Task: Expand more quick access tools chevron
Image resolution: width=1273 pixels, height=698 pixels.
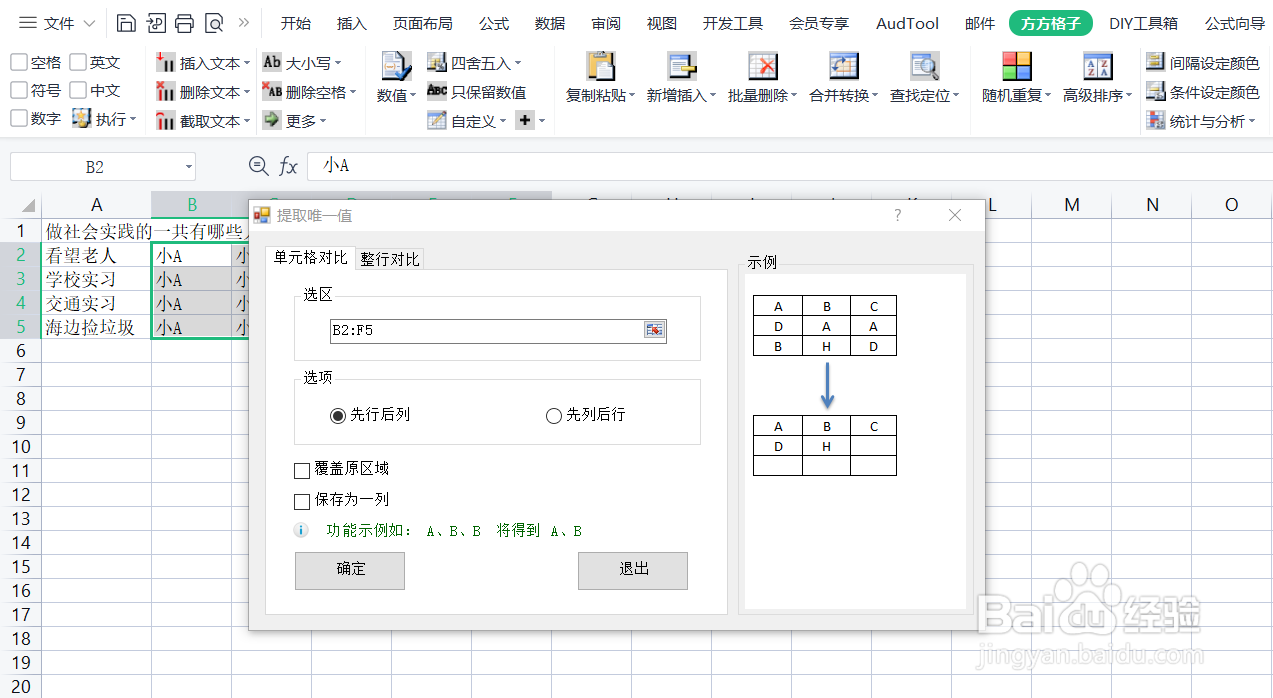Action: point(243,23)
